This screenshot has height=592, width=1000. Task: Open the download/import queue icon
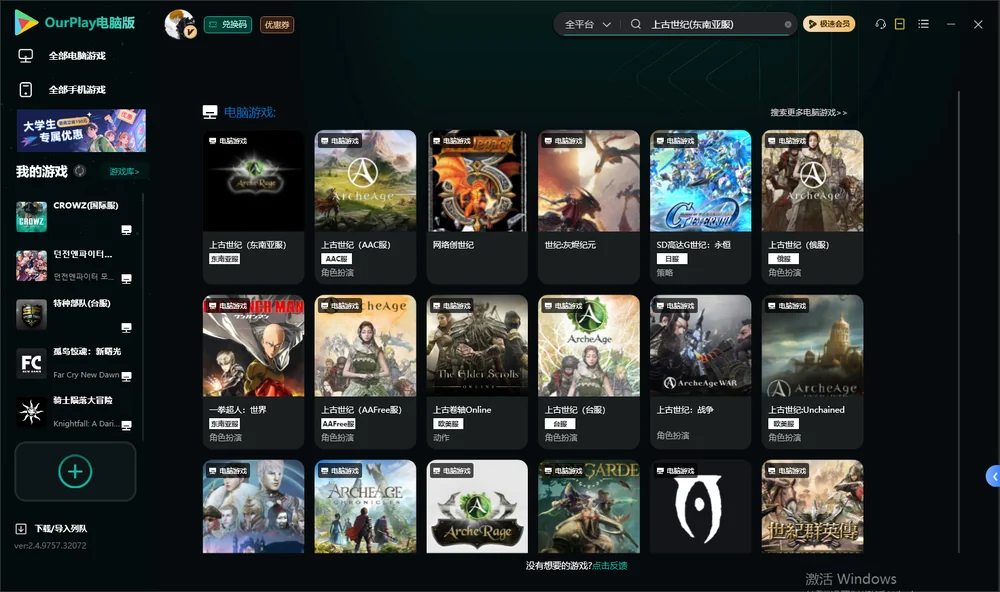[x=21, y=529]
